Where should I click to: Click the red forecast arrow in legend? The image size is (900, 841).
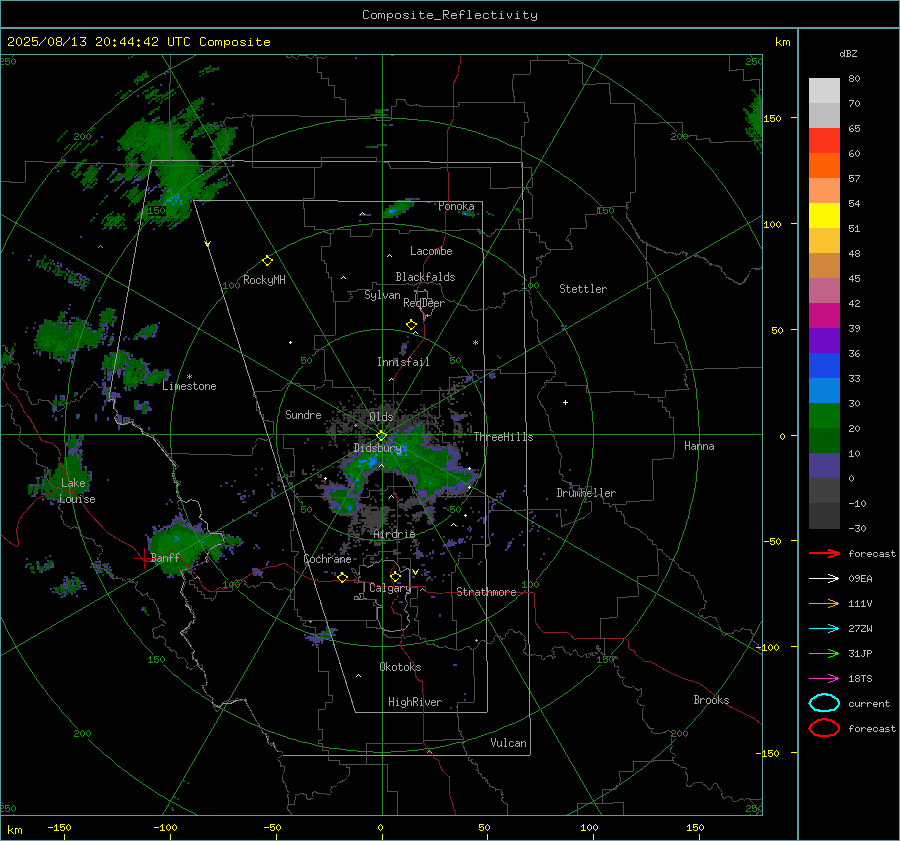824,553
